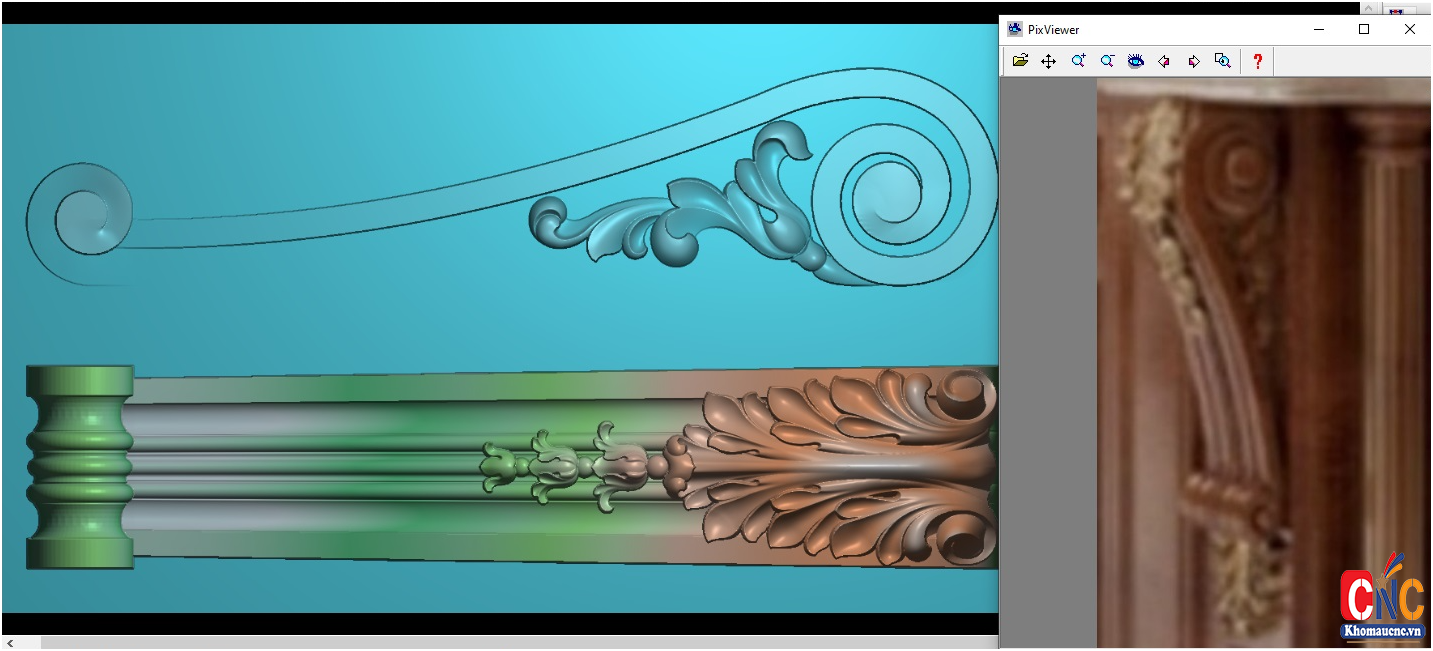1433x651 pixels.
Task: Click the horizontal scrollbar track at bottom
Action: point(500,642)
